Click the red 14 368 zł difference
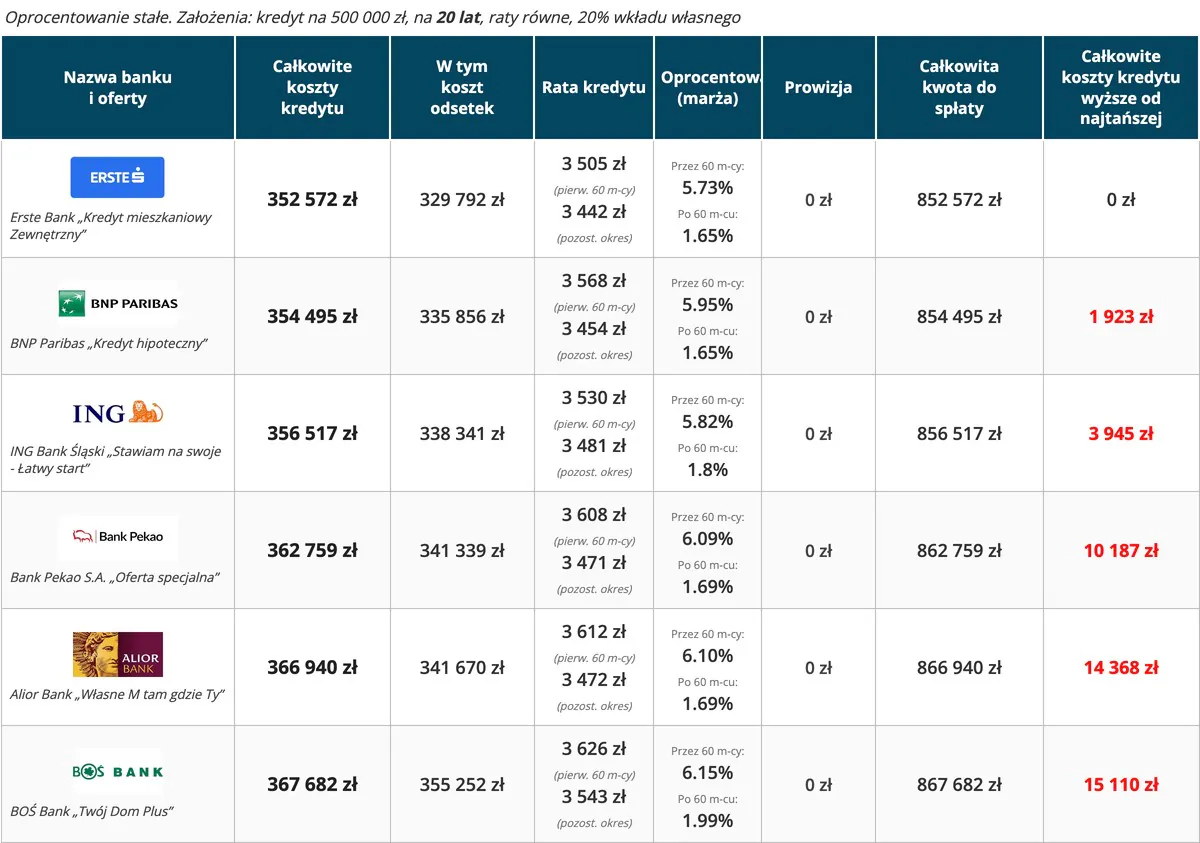Screen dimensions: 1200x843 (x=1121, y=667)
